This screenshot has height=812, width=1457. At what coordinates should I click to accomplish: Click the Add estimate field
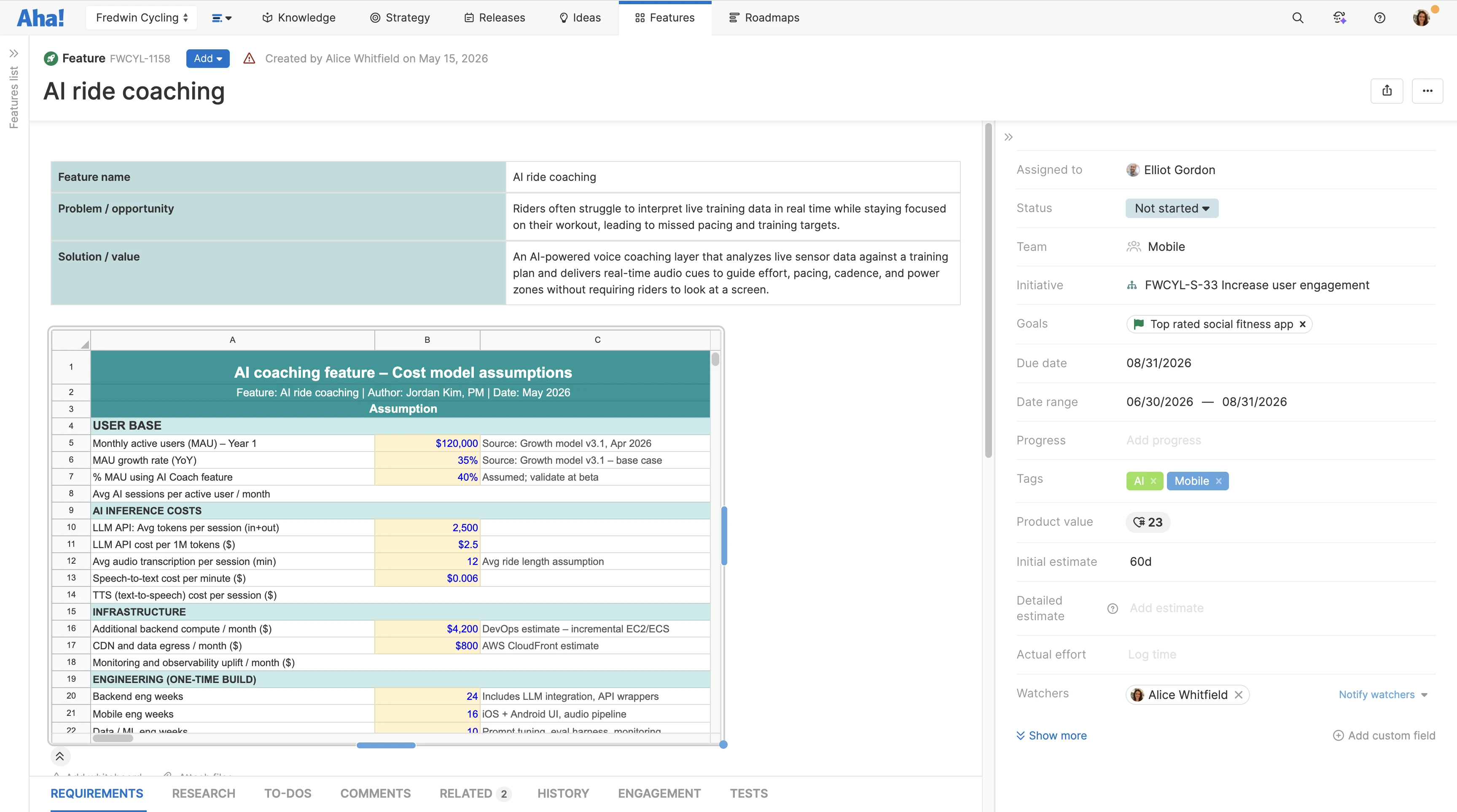click(x=1166, y=608)
